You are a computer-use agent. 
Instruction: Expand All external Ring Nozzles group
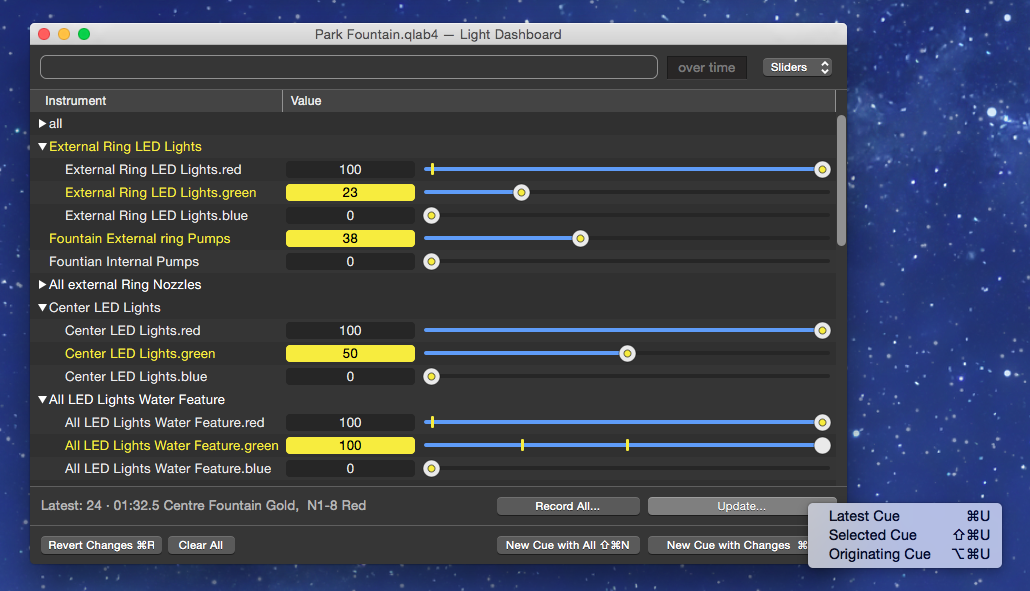pyautogui.click(x=42, y=284)
